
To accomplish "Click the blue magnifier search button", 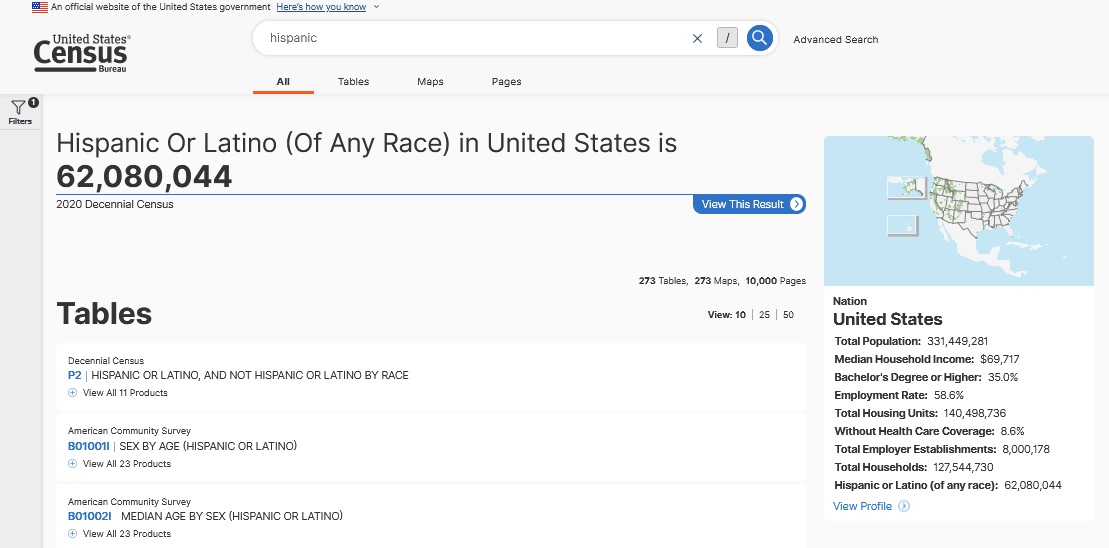I will coord(759,38).
